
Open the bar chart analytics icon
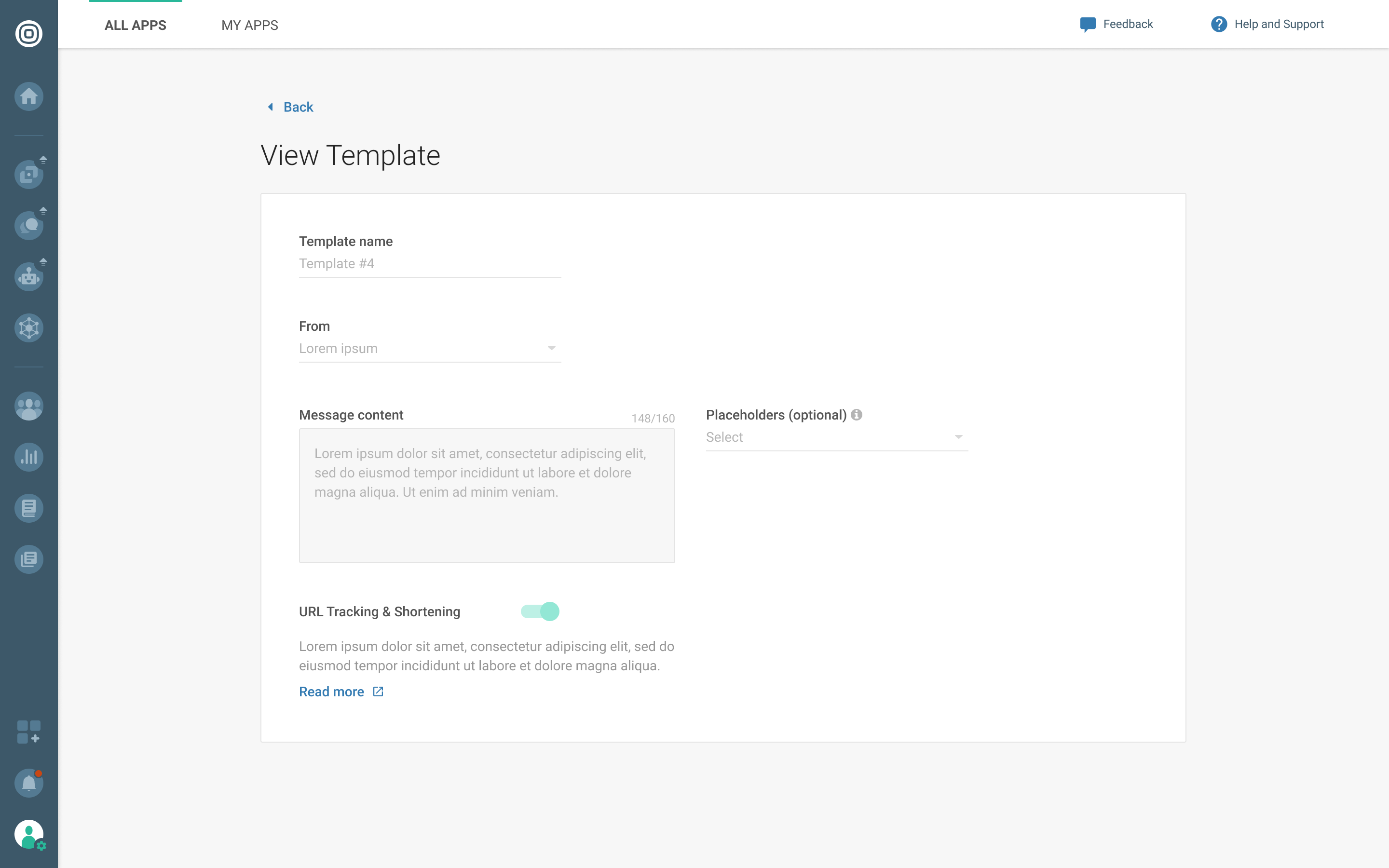pos(29,457)
